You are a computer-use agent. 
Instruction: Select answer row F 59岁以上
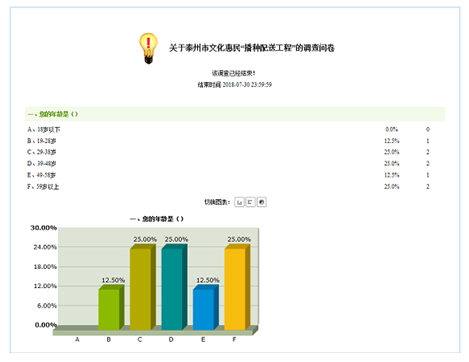pos(235,186)
